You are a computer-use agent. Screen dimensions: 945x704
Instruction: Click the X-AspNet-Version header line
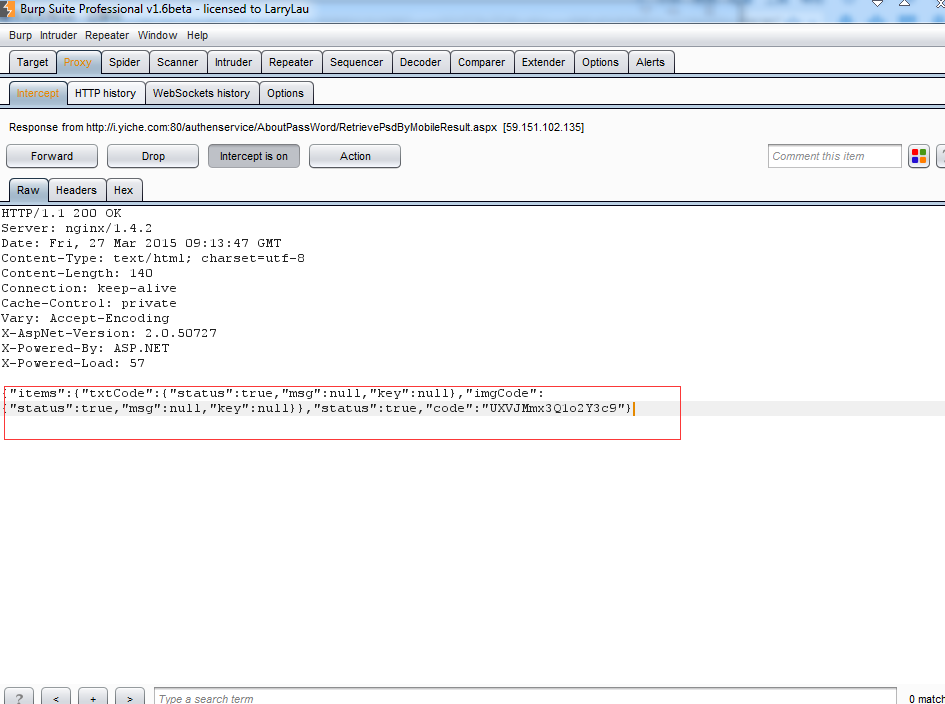click(x=109, y=333)
